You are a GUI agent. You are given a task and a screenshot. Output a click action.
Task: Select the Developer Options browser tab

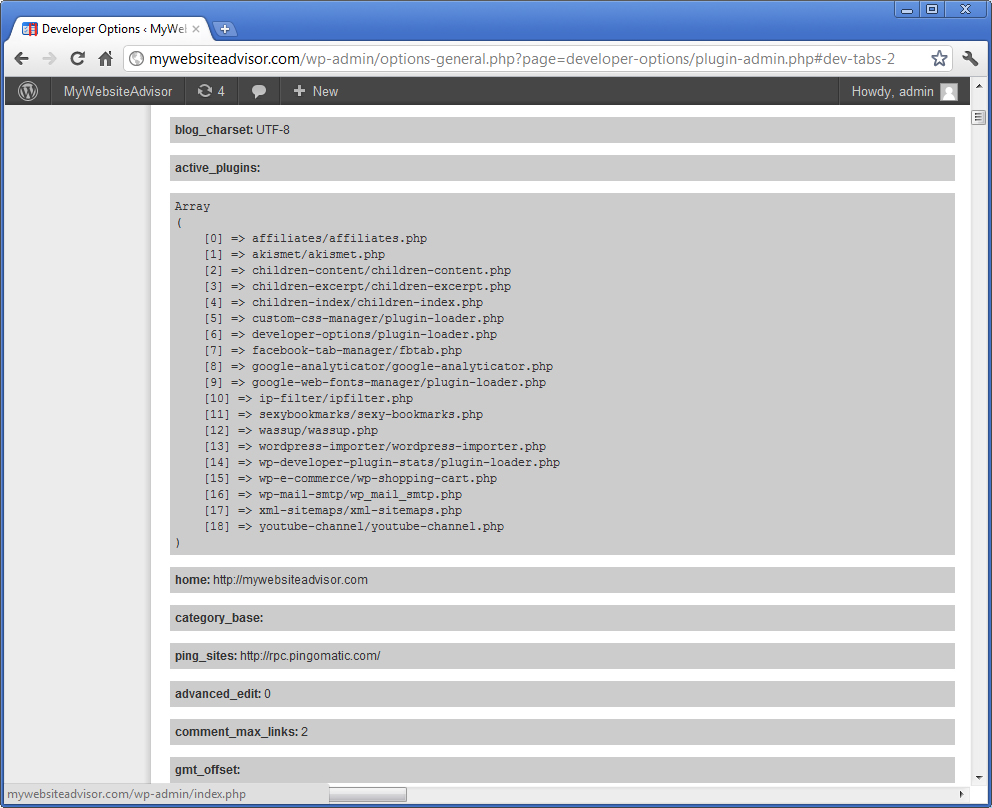click(x=112, y=29)
